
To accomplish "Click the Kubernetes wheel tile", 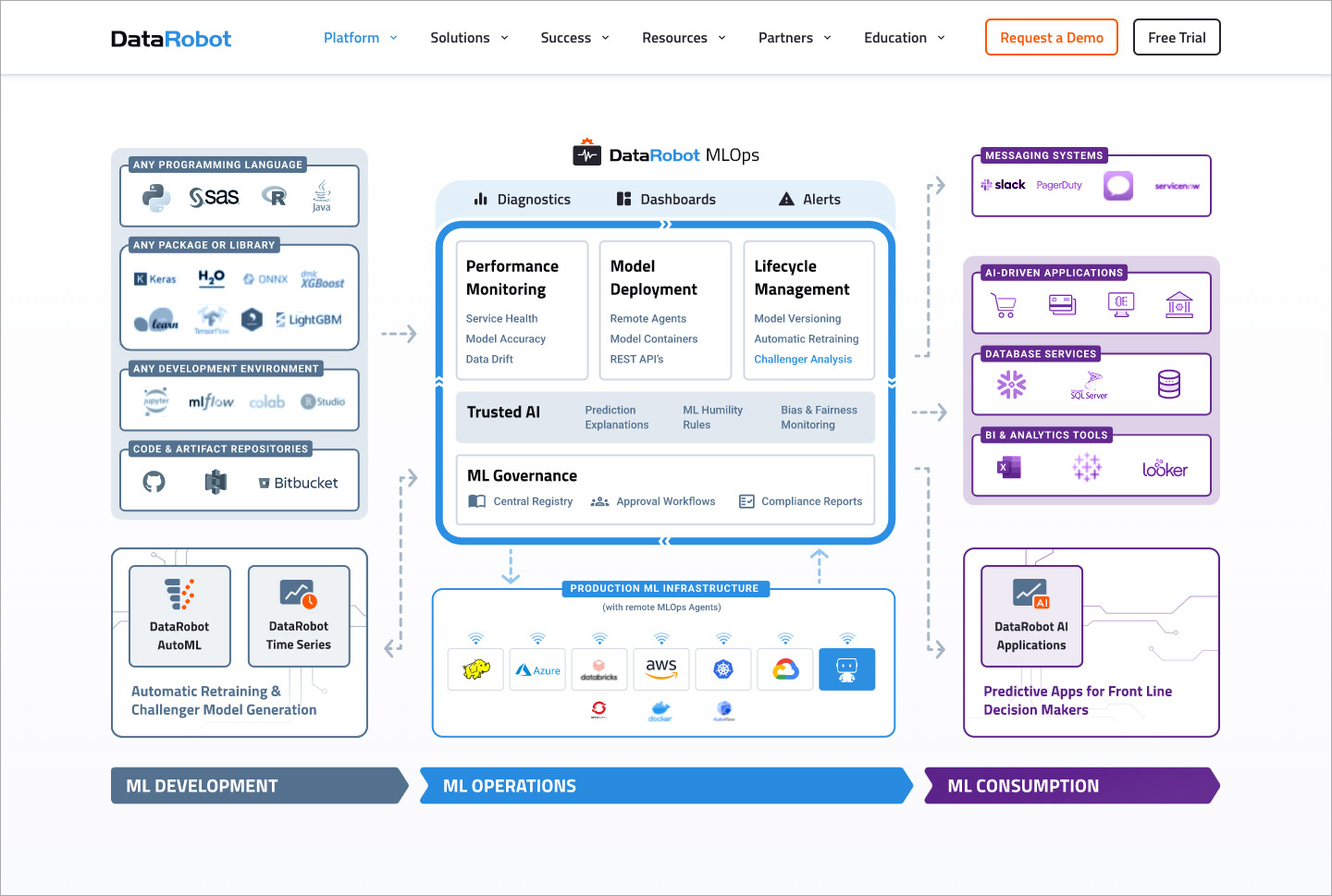I will [723, 669].
